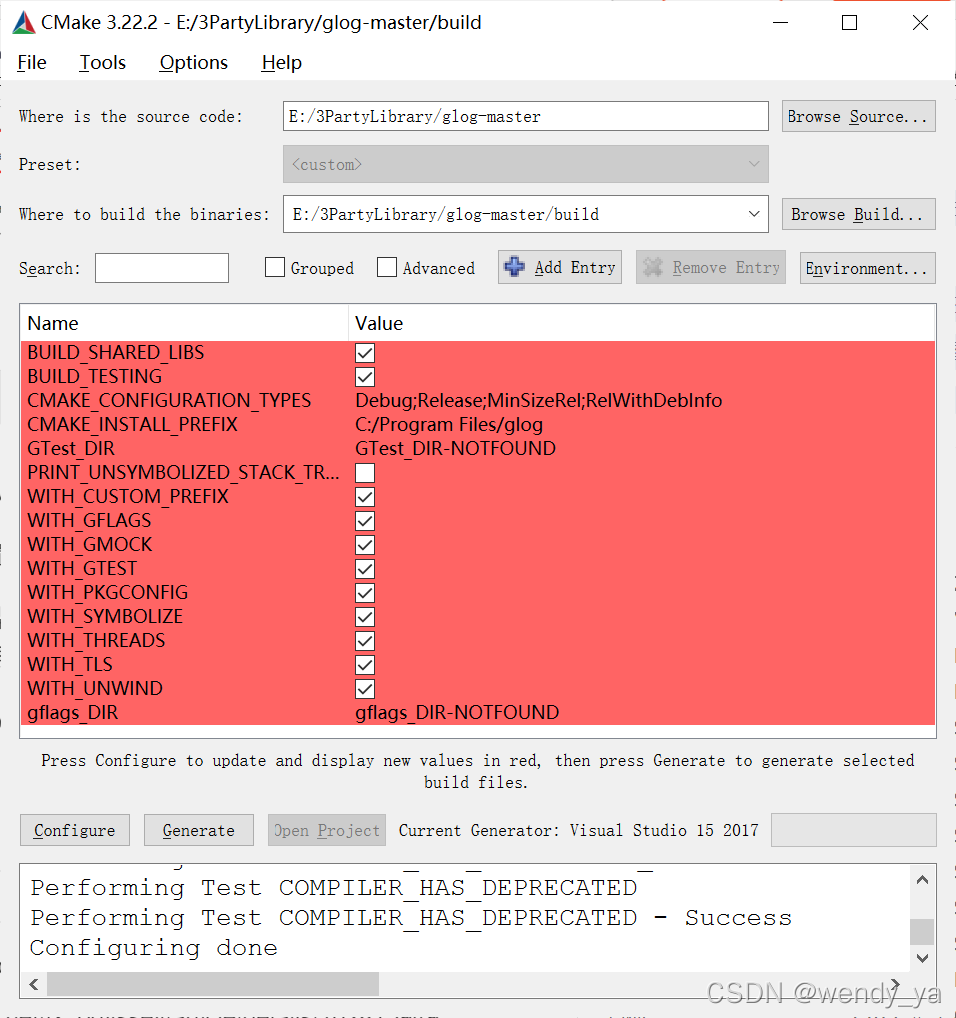956x1018 pixels.
Task: Click the Open Project button
Action: pos(326,830)
